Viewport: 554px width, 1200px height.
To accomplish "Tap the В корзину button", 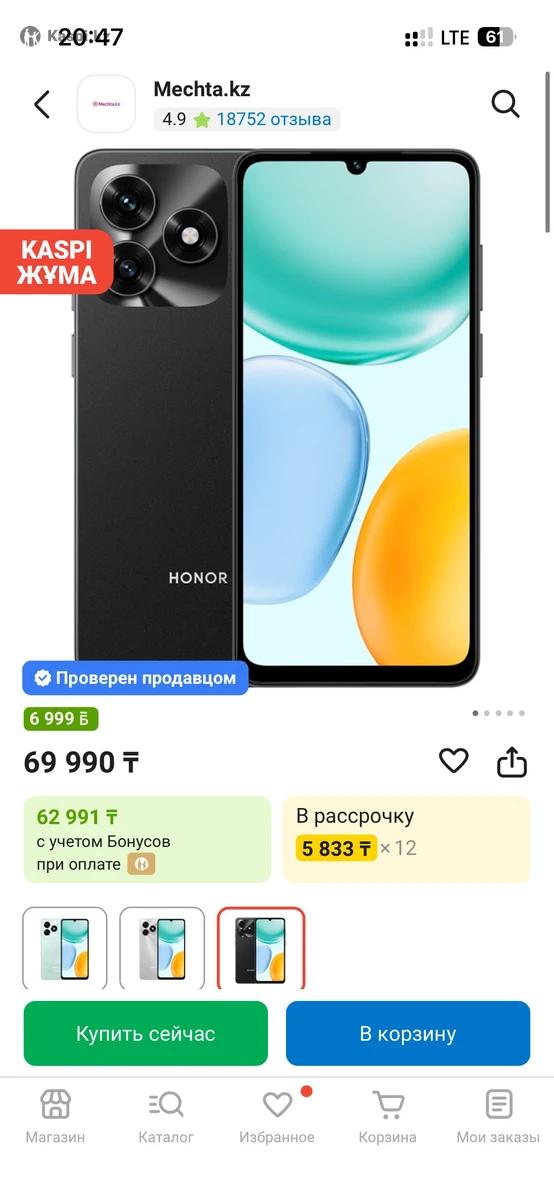I will [408, 1033].
